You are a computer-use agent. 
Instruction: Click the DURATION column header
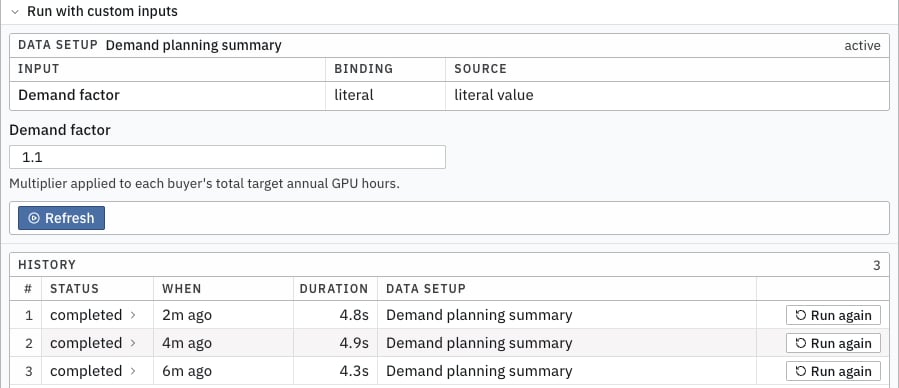point(334,289)
